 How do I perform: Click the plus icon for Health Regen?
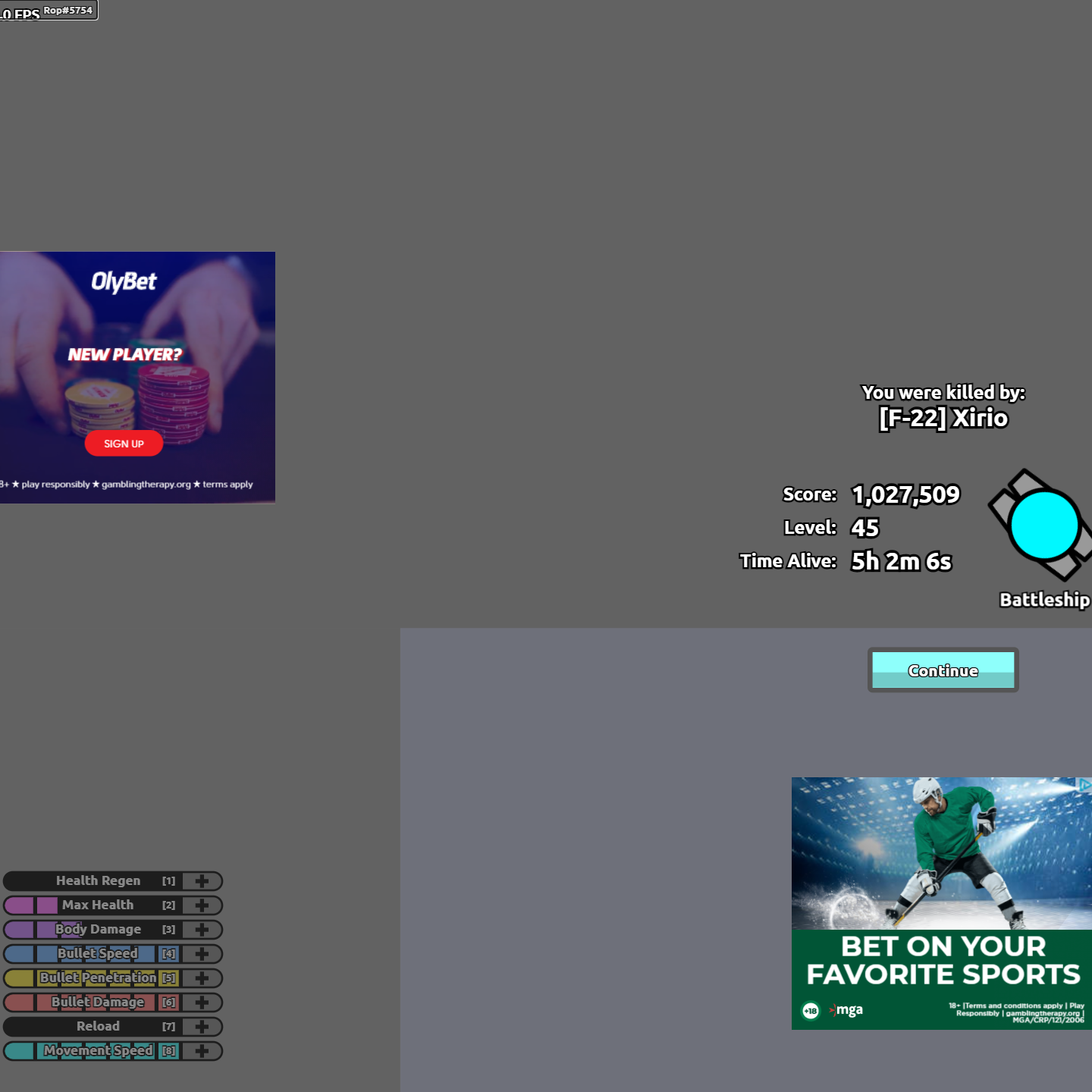(202, 880)
